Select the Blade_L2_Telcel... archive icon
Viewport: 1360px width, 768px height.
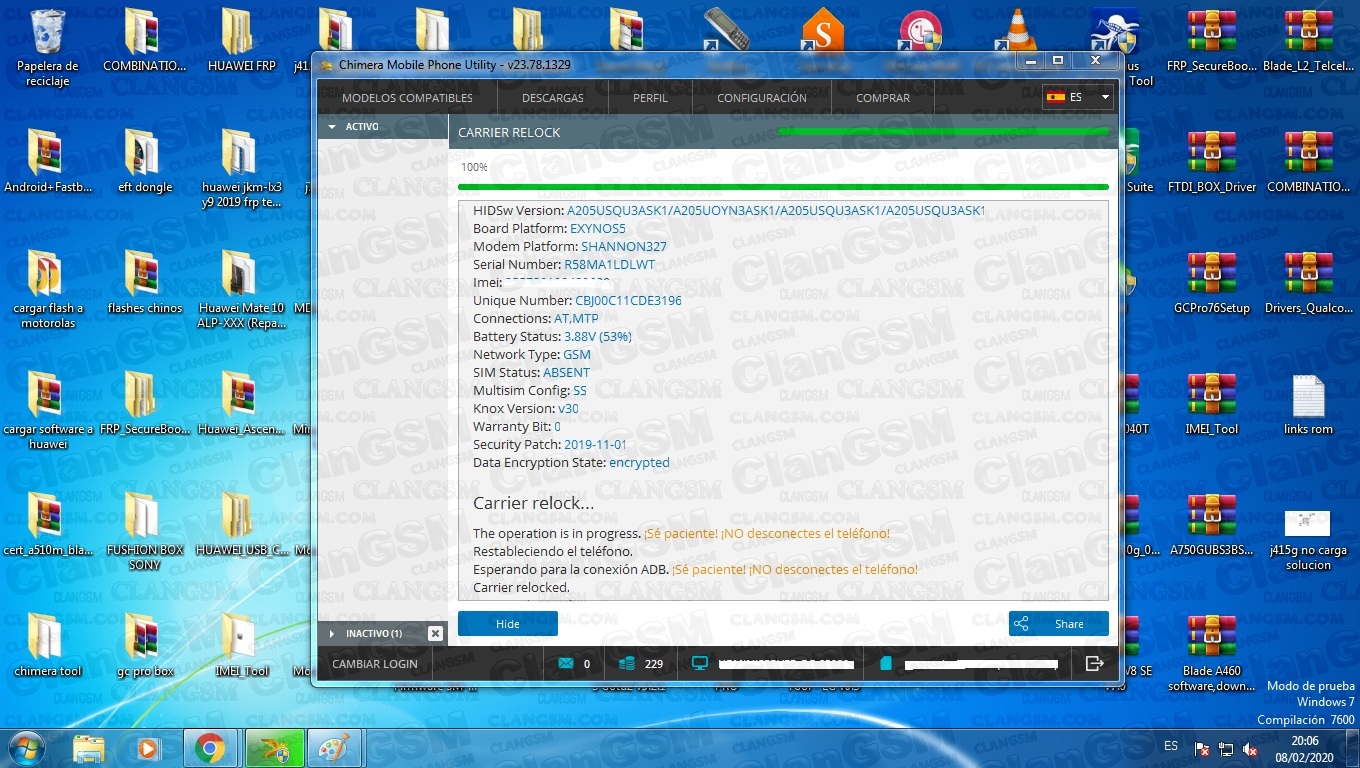pyautogui.click(x=1308, y=40)
